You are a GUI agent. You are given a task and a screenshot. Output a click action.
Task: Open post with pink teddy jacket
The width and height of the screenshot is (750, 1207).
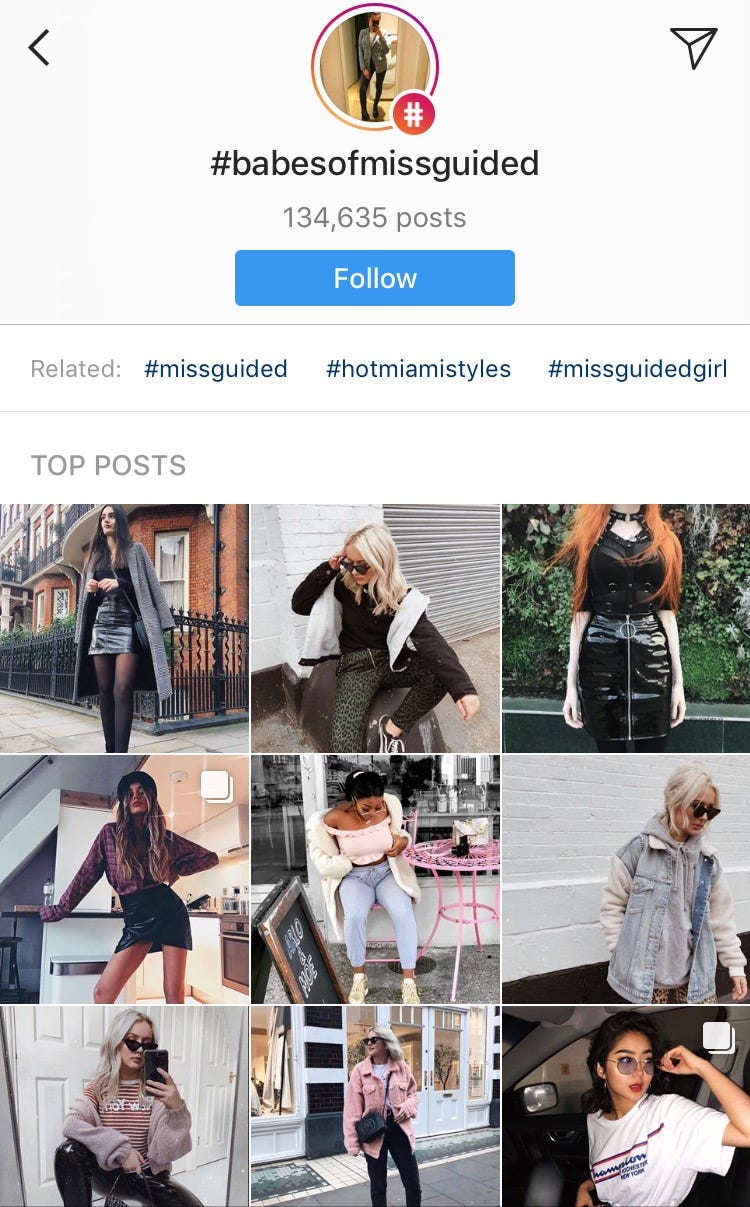375,1106
